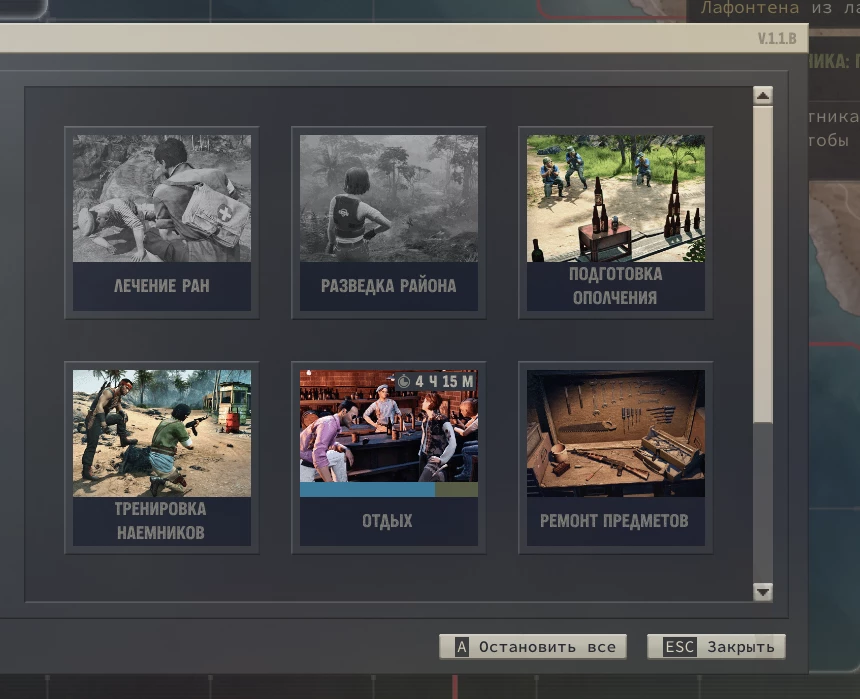Click the 4 ч 15 м timer text

click(444, 381)
